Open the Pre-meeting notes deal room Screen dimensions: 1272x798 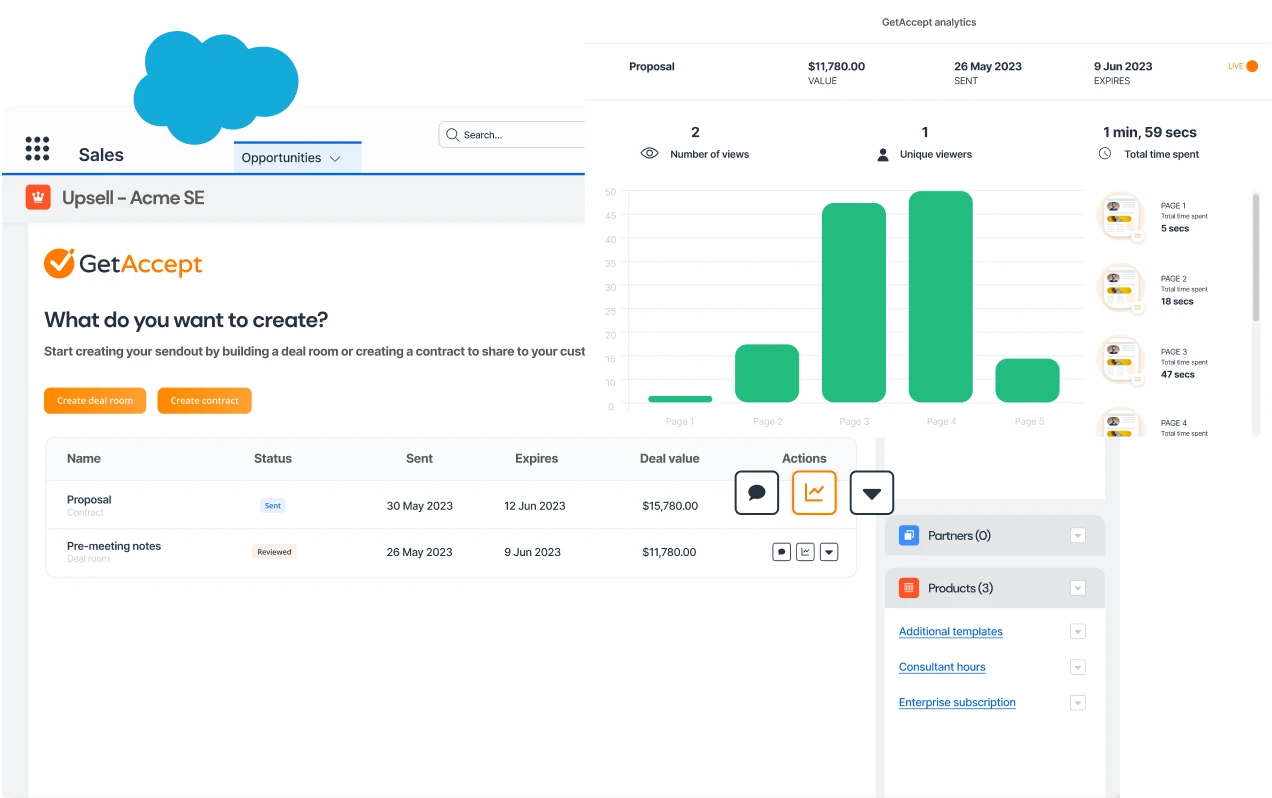[114, 546]
